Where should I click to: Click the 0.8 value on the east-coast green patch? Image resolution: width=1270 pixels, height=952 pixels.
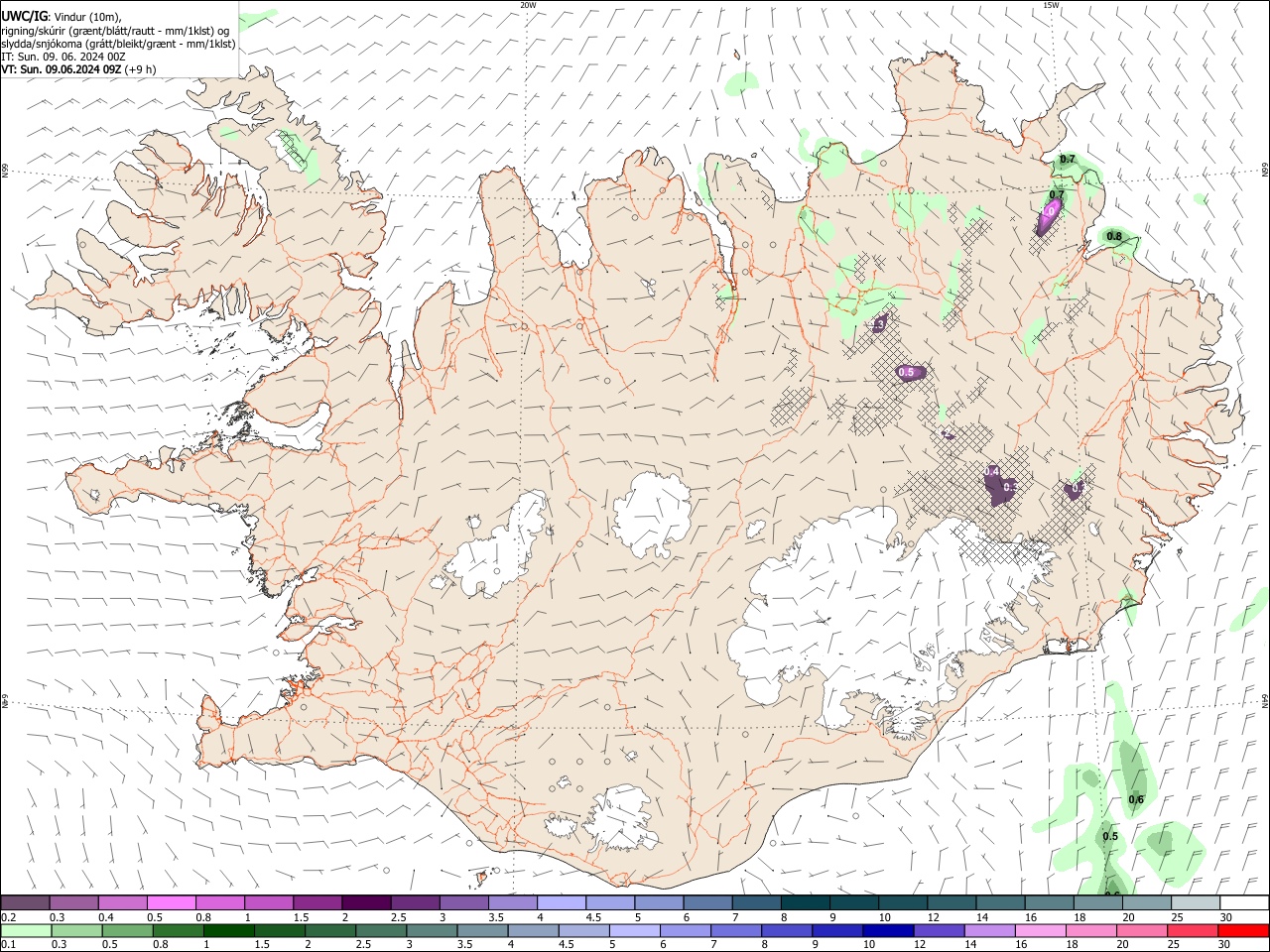coord(1114,236)
